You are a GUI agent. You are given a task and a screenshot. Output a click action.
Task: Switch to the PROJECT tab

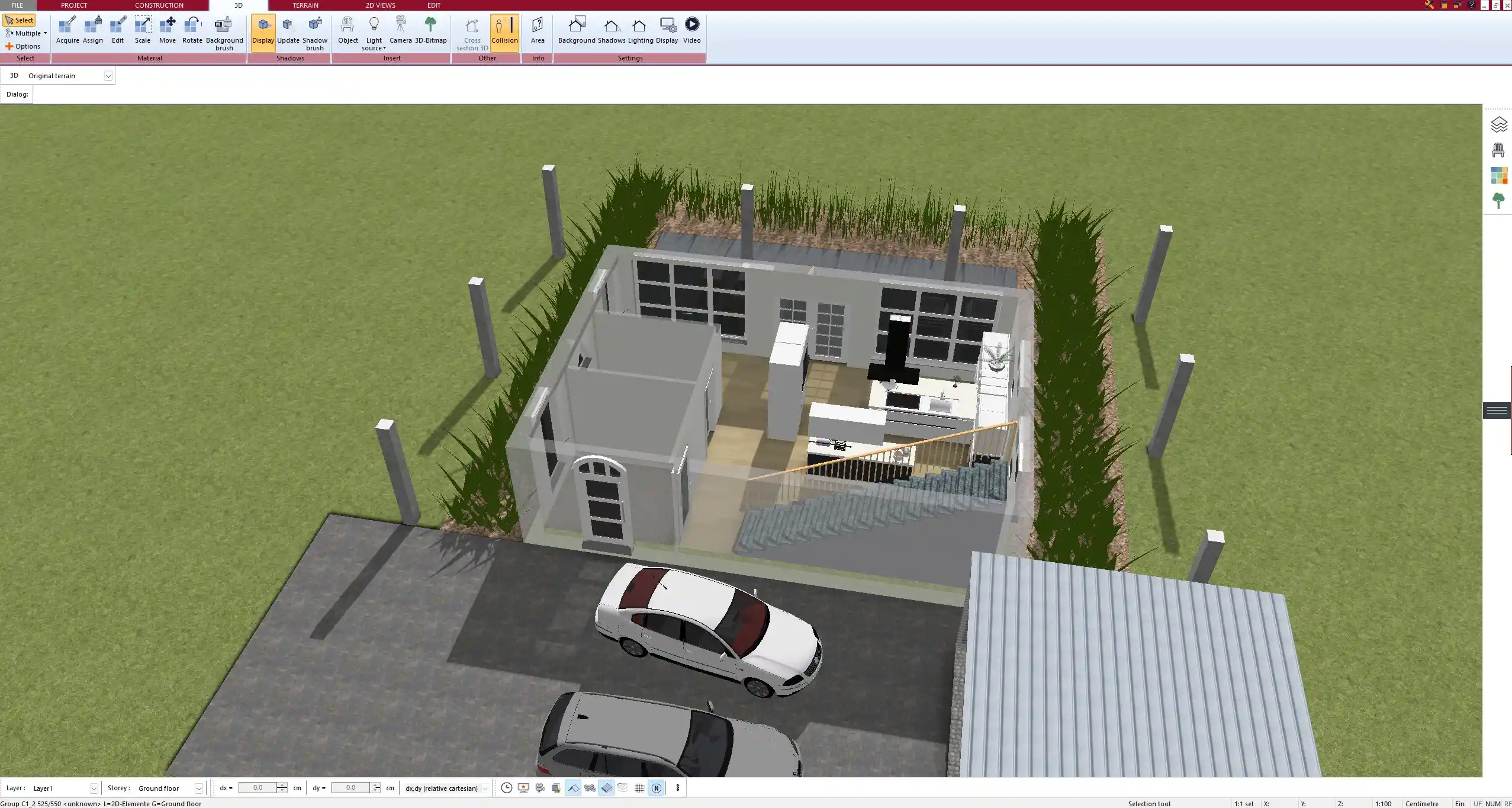(x=74, y=5)
